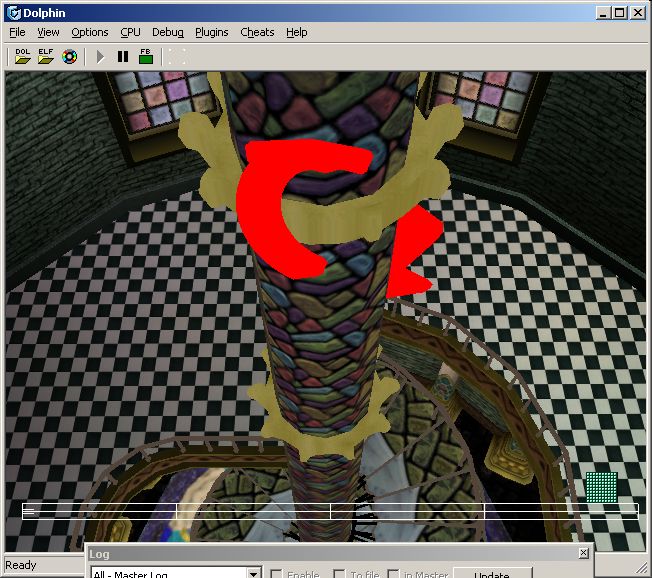Click the Open DOL file icon
This screenshot has height=578, width=652.
(22, 57)
